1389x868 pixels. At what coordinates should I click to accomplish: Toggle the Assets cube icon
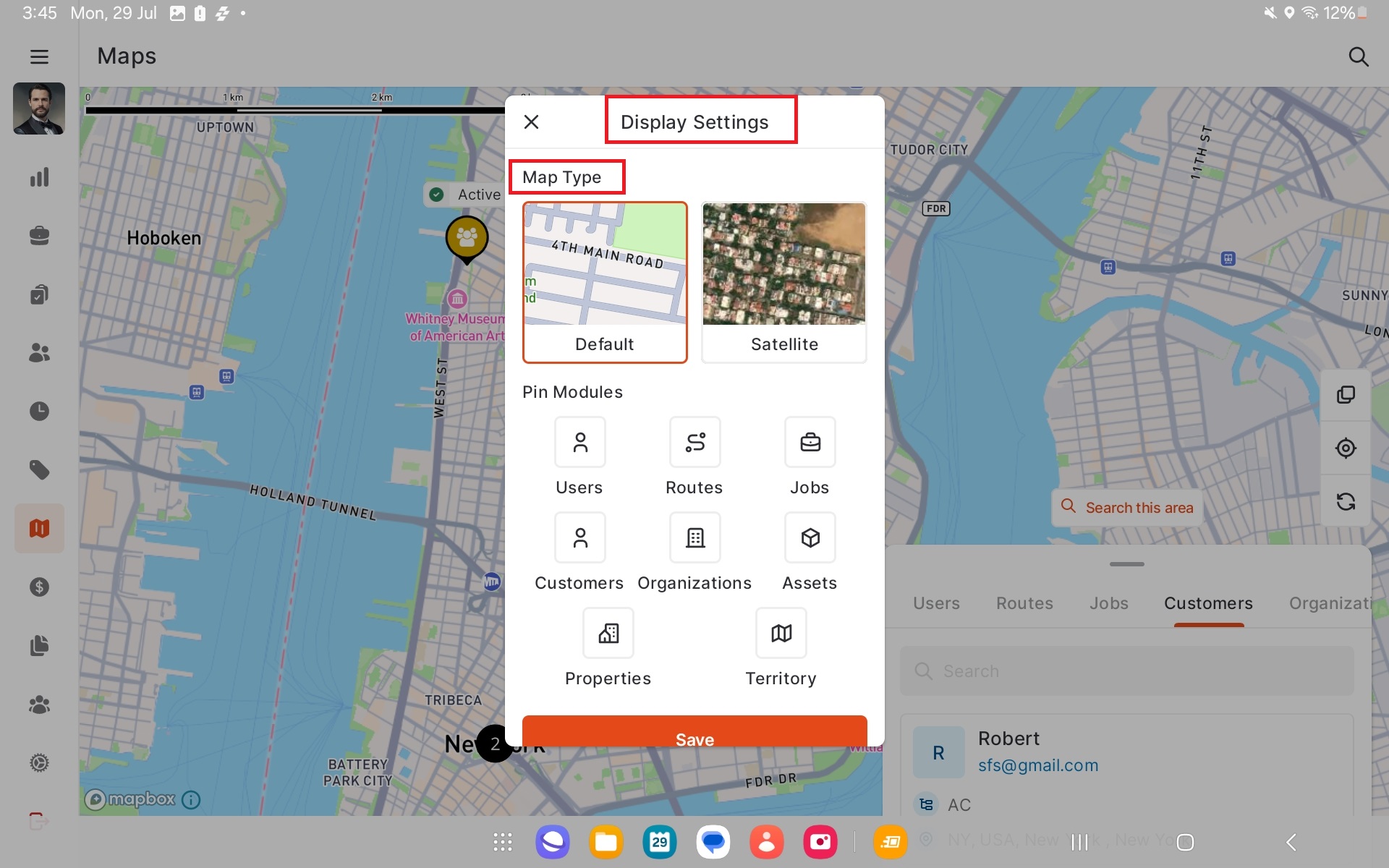[810, 537]
